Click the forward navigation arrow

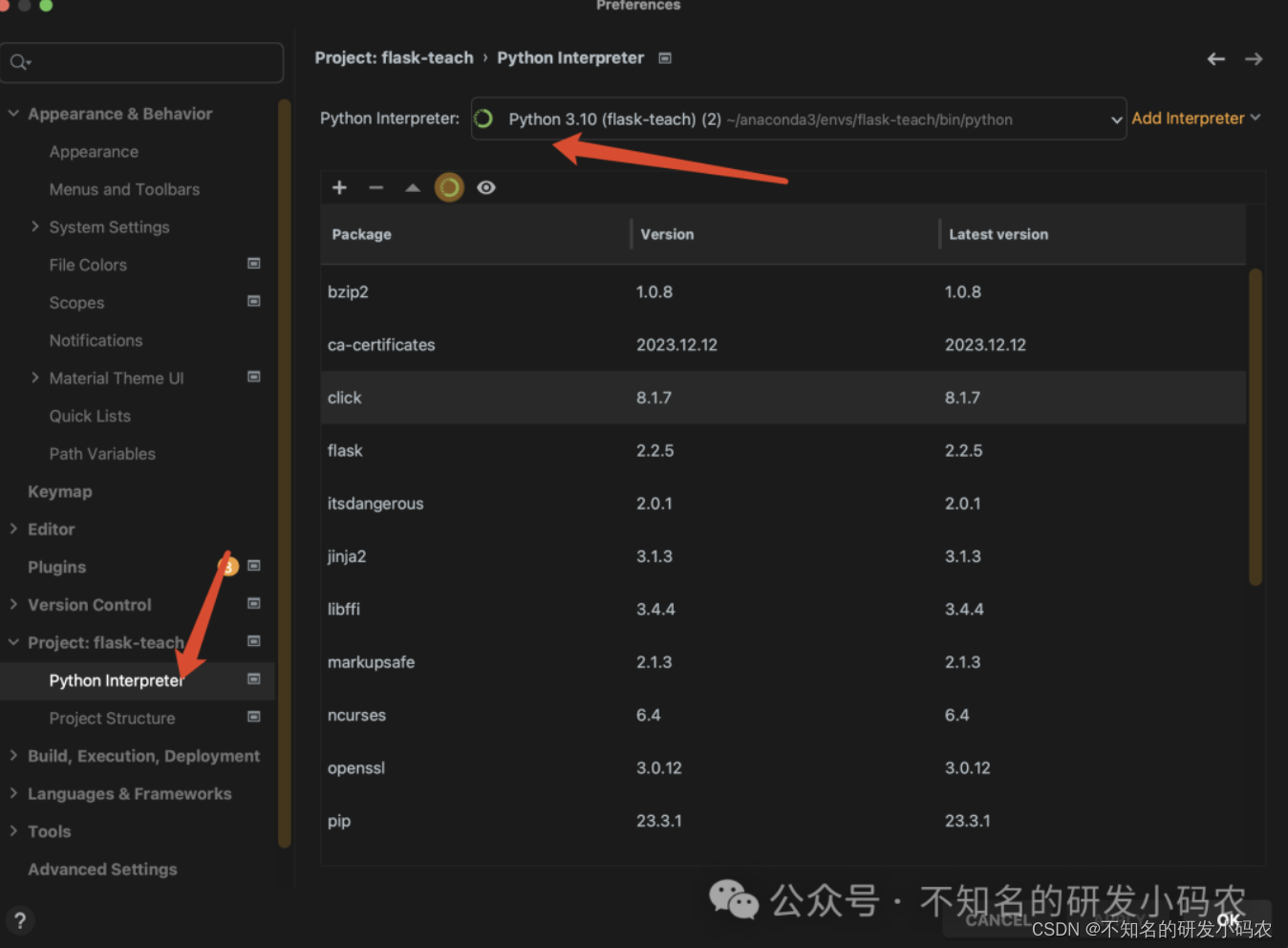pyautogui.click(x=1254, y=58)
